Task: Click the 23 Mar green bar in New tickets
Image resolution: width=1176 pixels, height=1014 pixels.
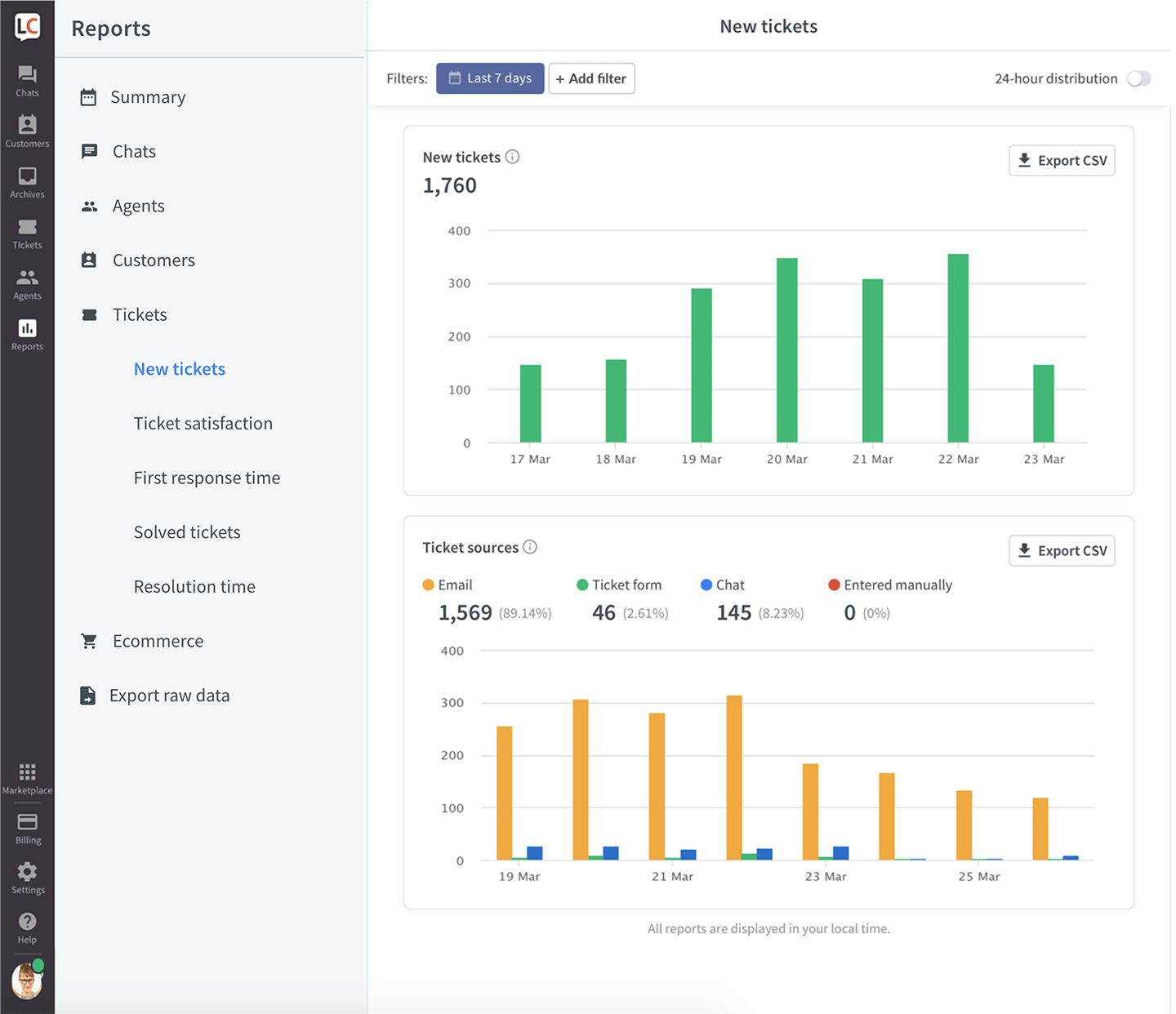Action: pos(1044,403)
